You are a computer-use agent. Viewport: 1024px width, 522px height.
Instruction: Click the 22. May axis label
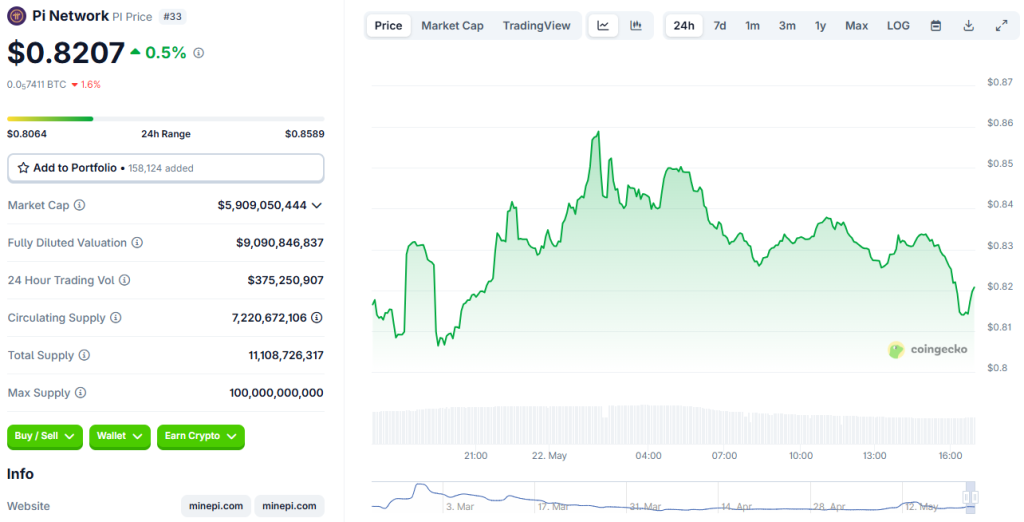549,456
